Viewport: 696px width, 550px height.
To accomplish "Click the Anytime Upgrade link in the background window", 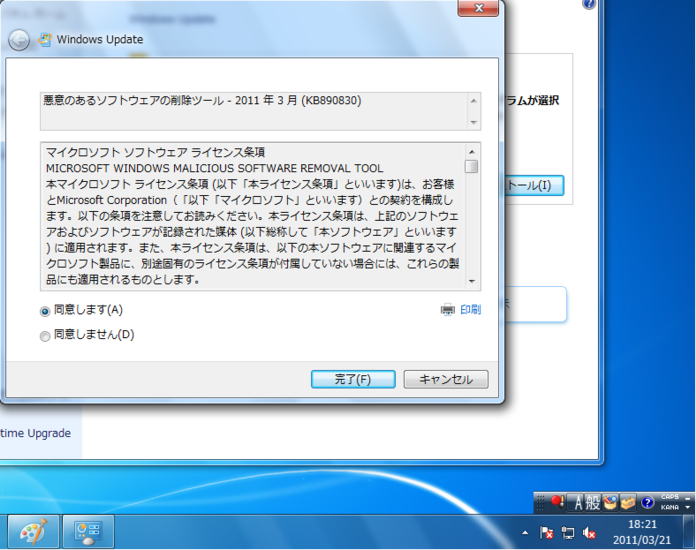I will point(36,433).
